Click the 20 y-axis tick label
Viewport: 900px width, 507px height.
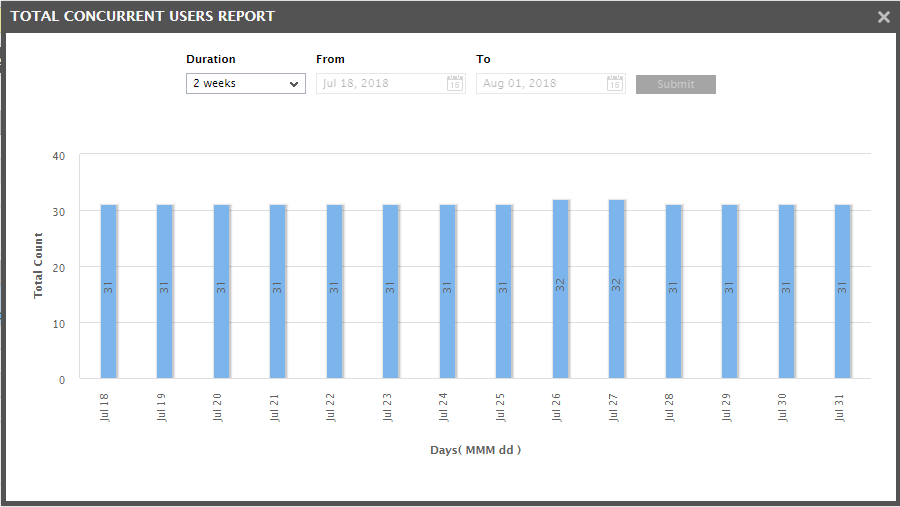pos(59,268)
